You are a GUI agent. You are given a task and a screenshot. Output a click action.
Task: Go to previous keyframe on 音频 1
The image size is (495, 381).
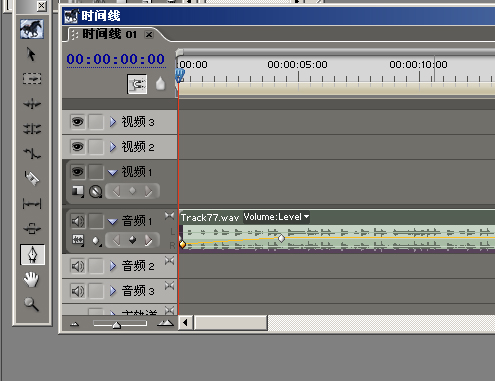pyautogui.click(x=116, y=240)
